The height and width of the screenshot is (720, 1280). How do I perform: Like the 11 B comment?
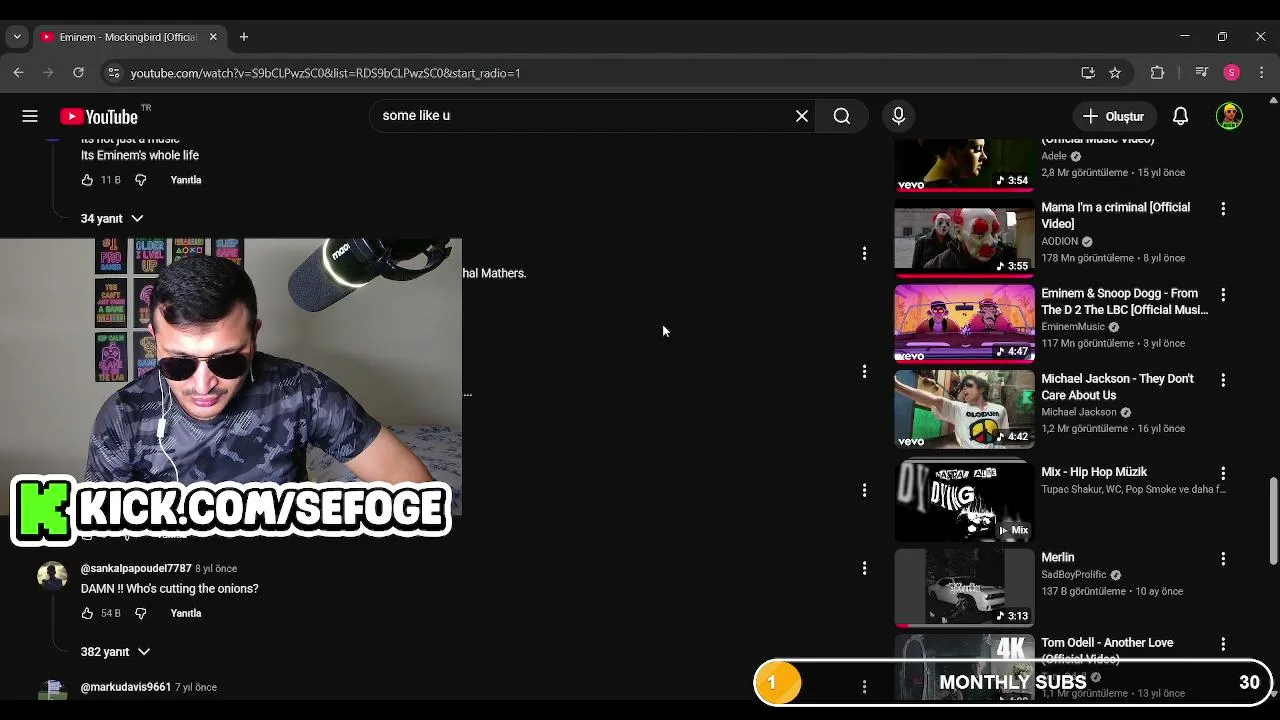click(x=87, y=180)
